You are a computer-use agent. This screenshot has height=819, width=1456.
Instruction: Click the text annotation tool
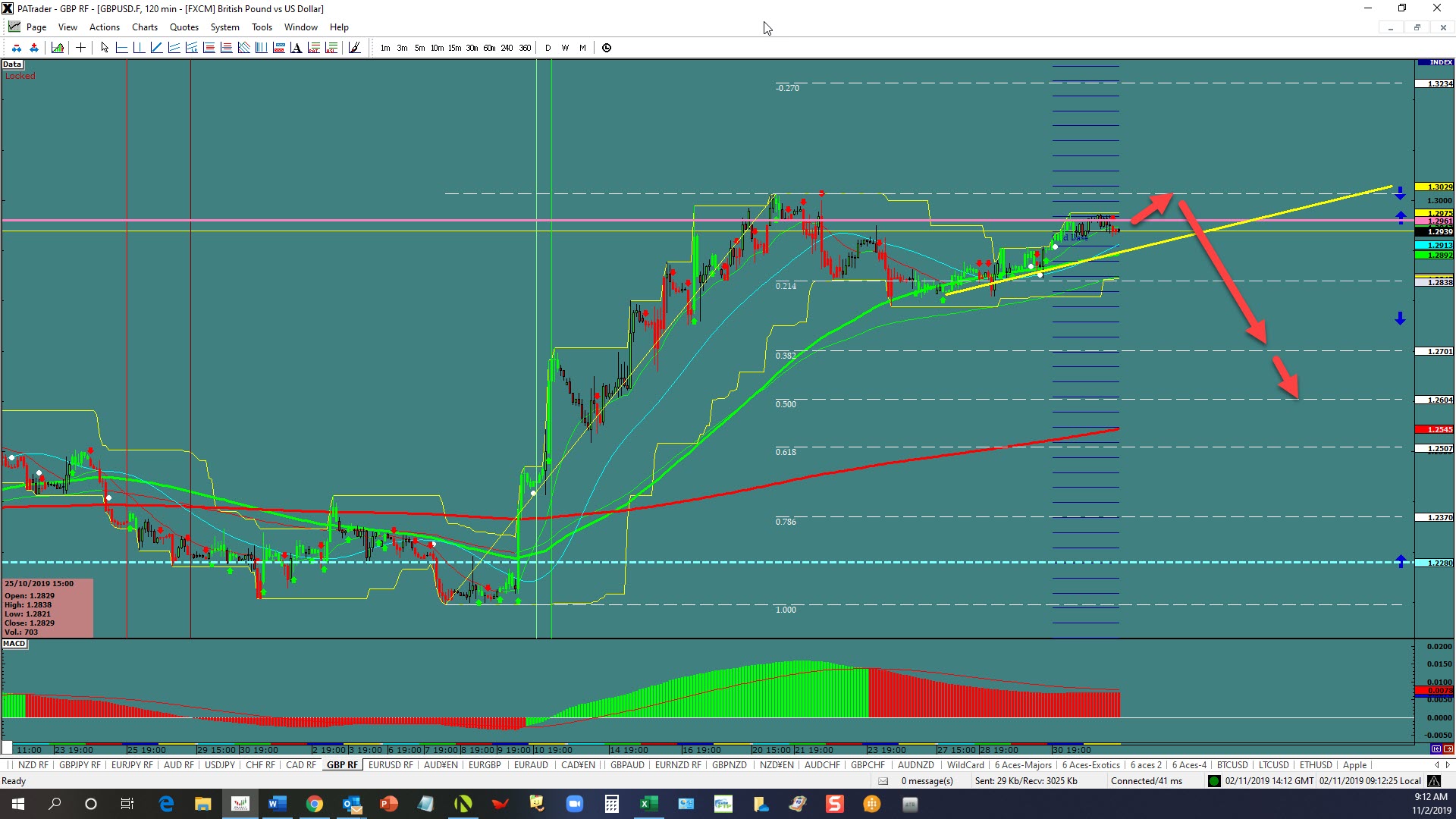tap(296, 48)
